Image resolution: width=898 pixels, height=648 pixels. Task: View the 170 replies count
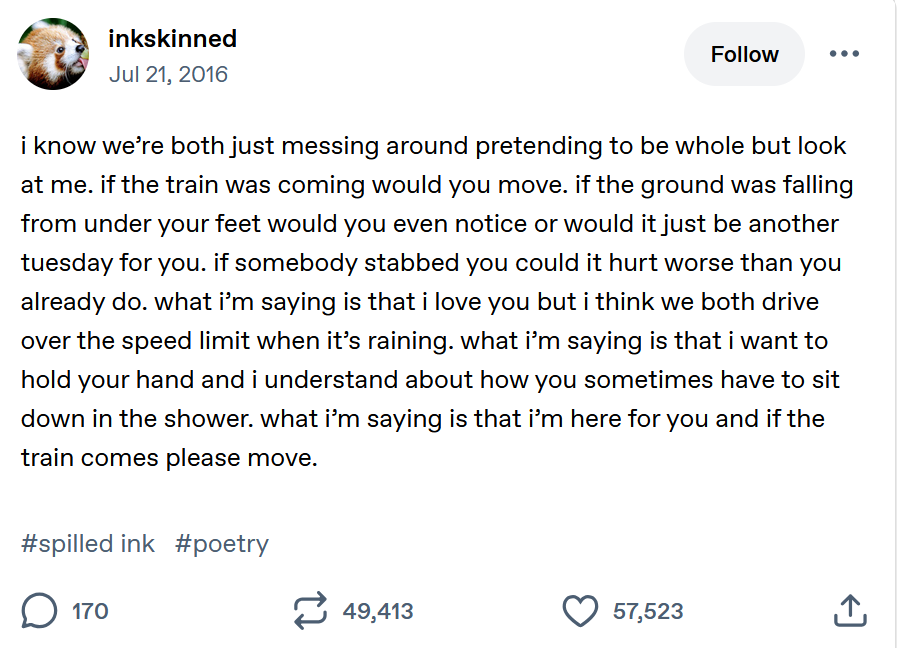[90, 611]
